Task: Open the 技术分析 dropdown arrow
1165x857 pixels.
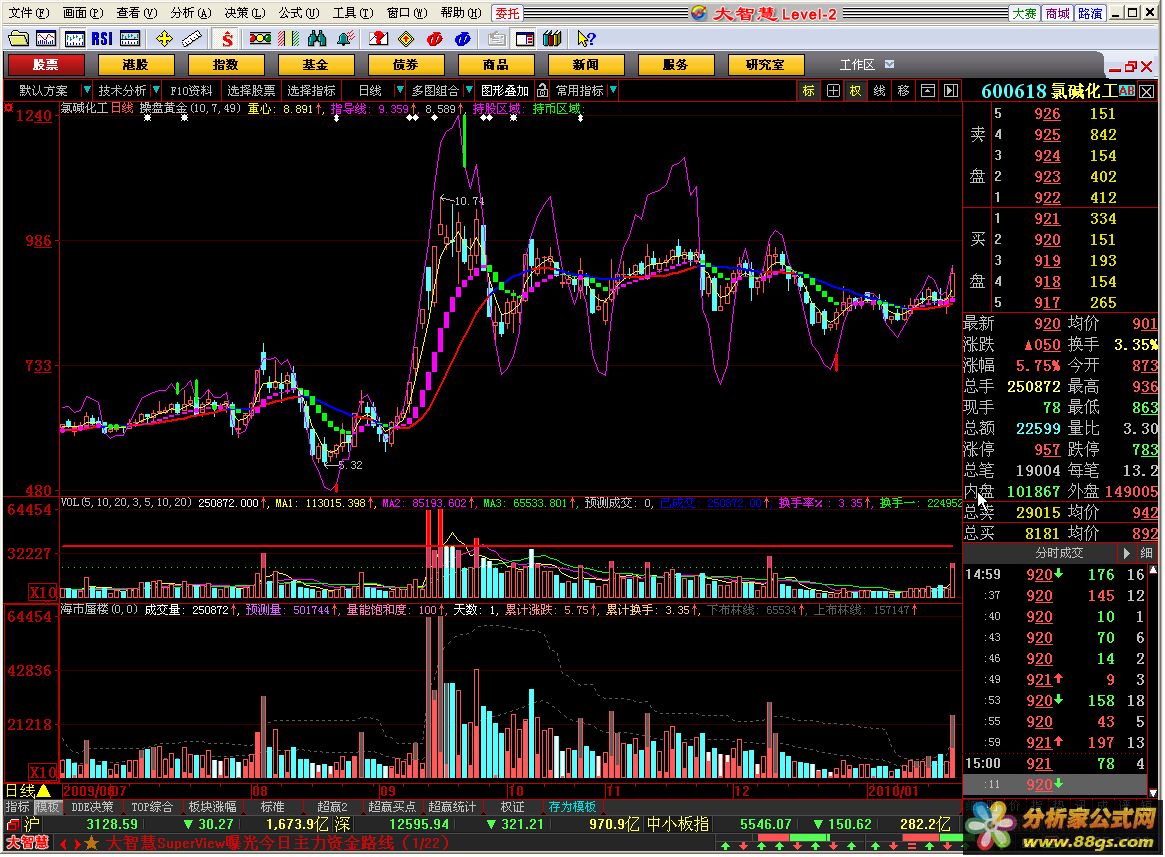Action: pyautogui.click(x=156, y=90)
